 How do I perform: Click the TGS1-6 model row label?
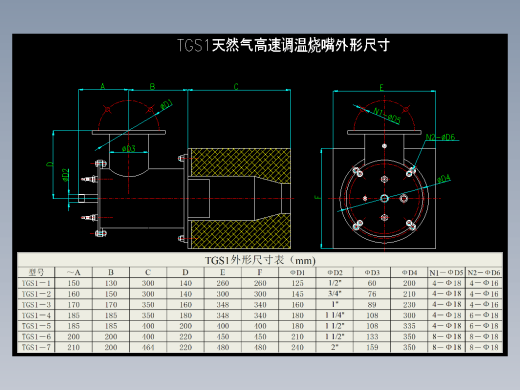36,337
